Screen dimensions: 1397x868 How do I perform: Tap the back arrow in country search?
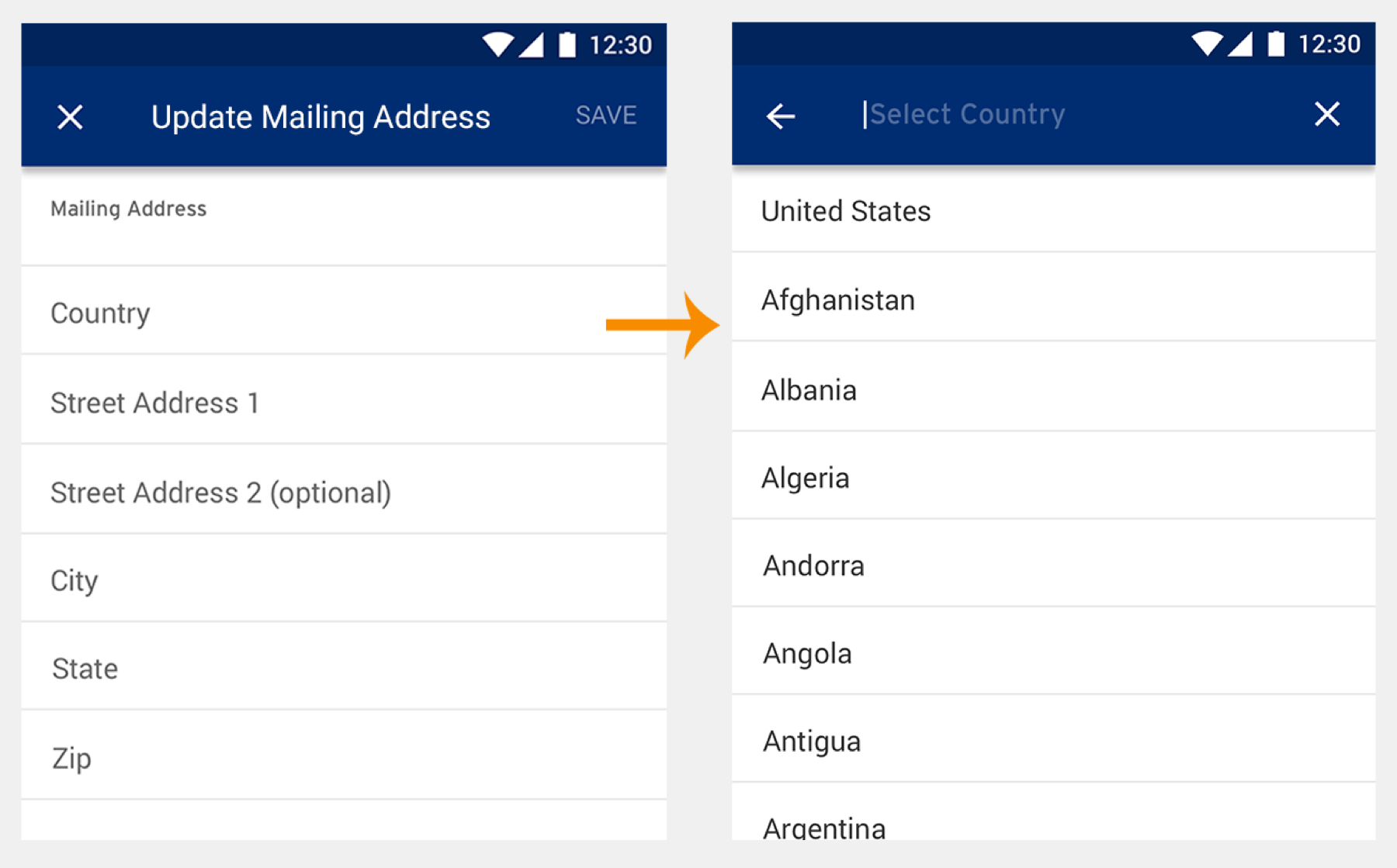click(781, 116)
